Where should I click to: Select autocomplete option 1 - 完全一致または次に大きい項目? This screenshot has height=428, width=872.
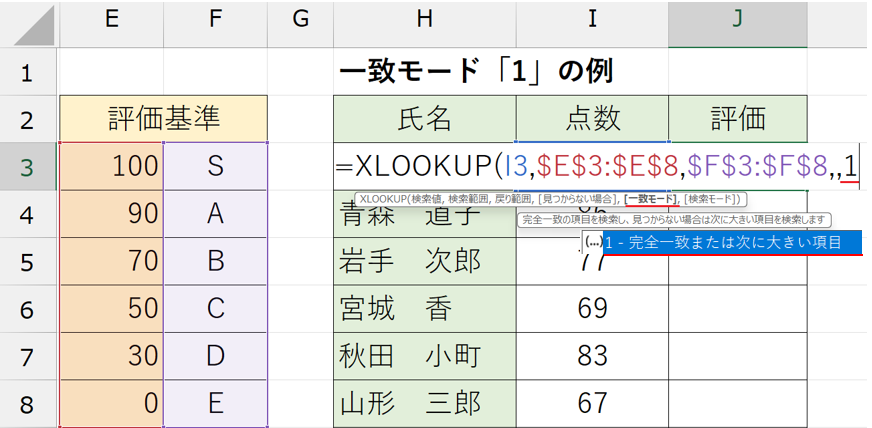pyautogui.click(x=730, y=242)
